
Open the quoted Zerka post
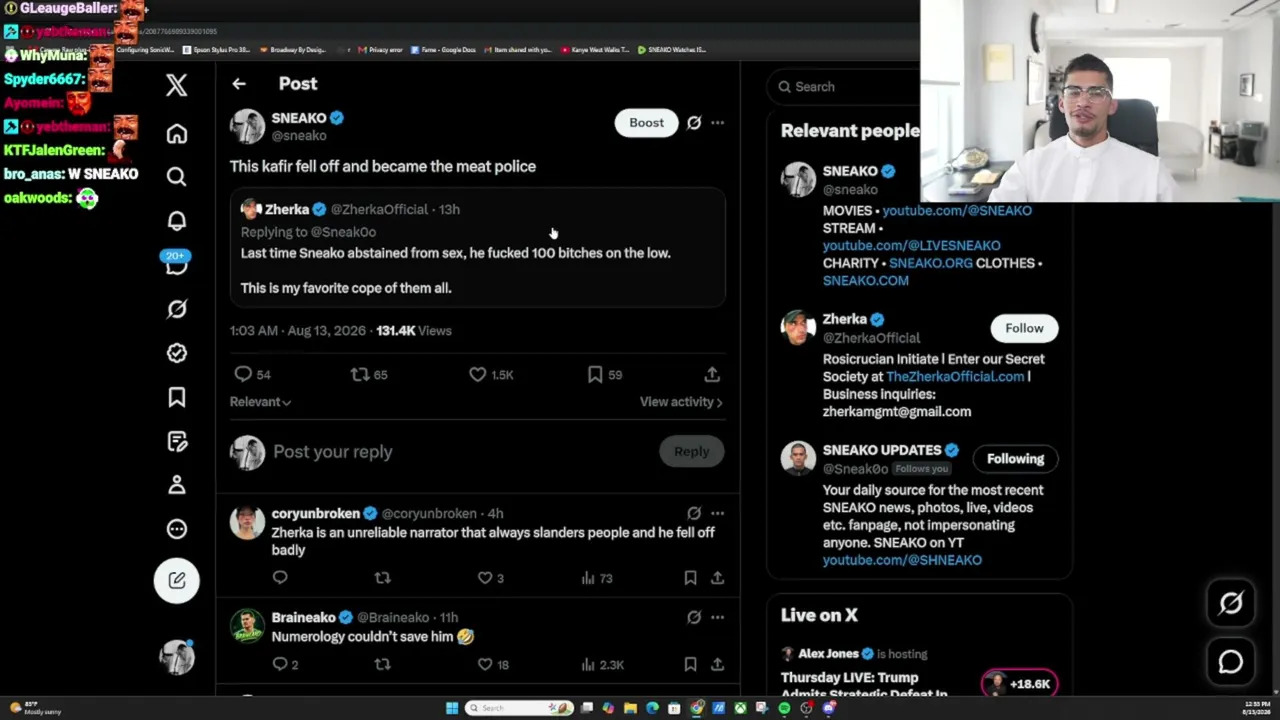pos(478,248)
